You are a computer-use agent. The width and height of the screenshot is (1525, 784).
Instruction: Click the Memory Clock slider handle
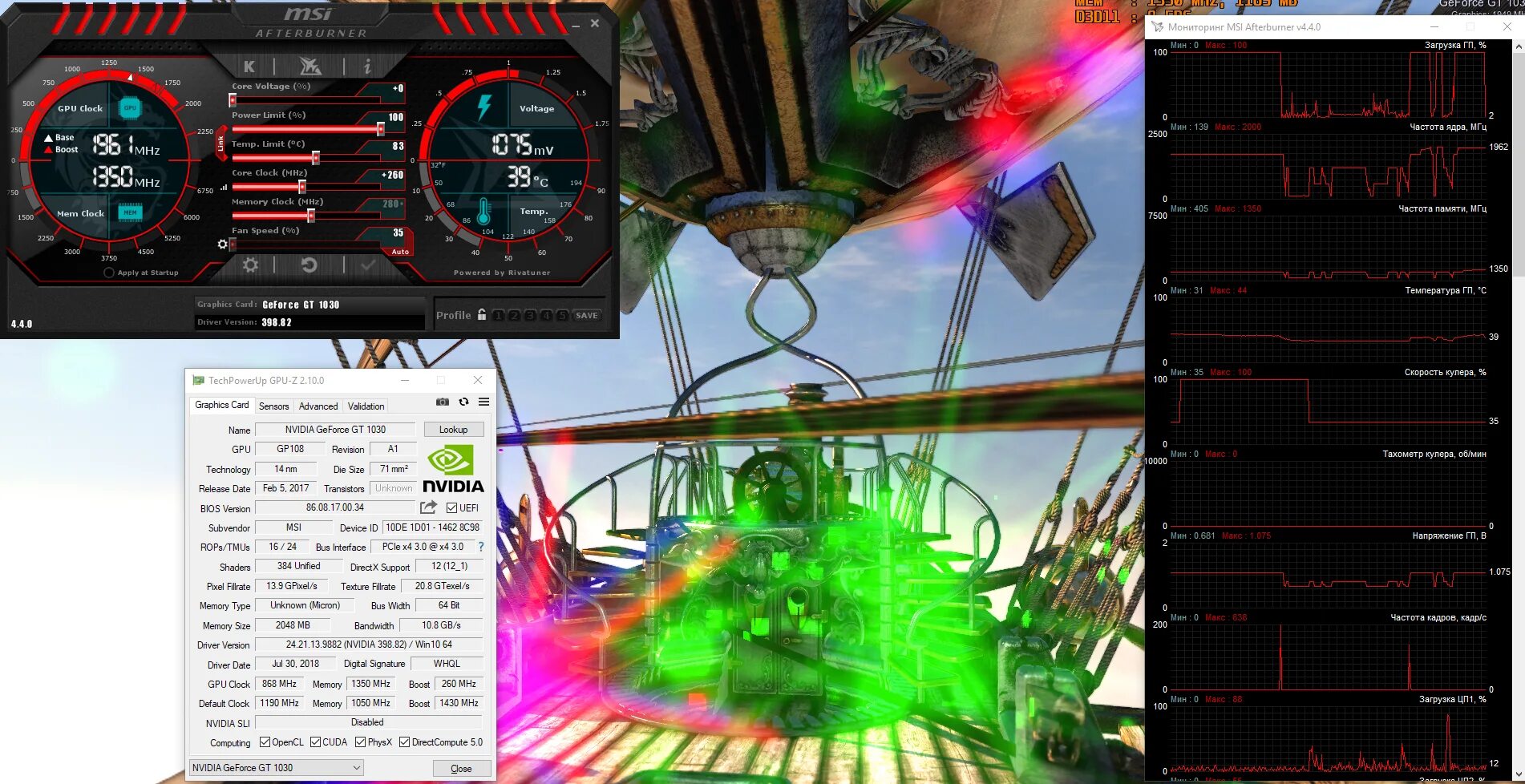click(x=311, y=216)
